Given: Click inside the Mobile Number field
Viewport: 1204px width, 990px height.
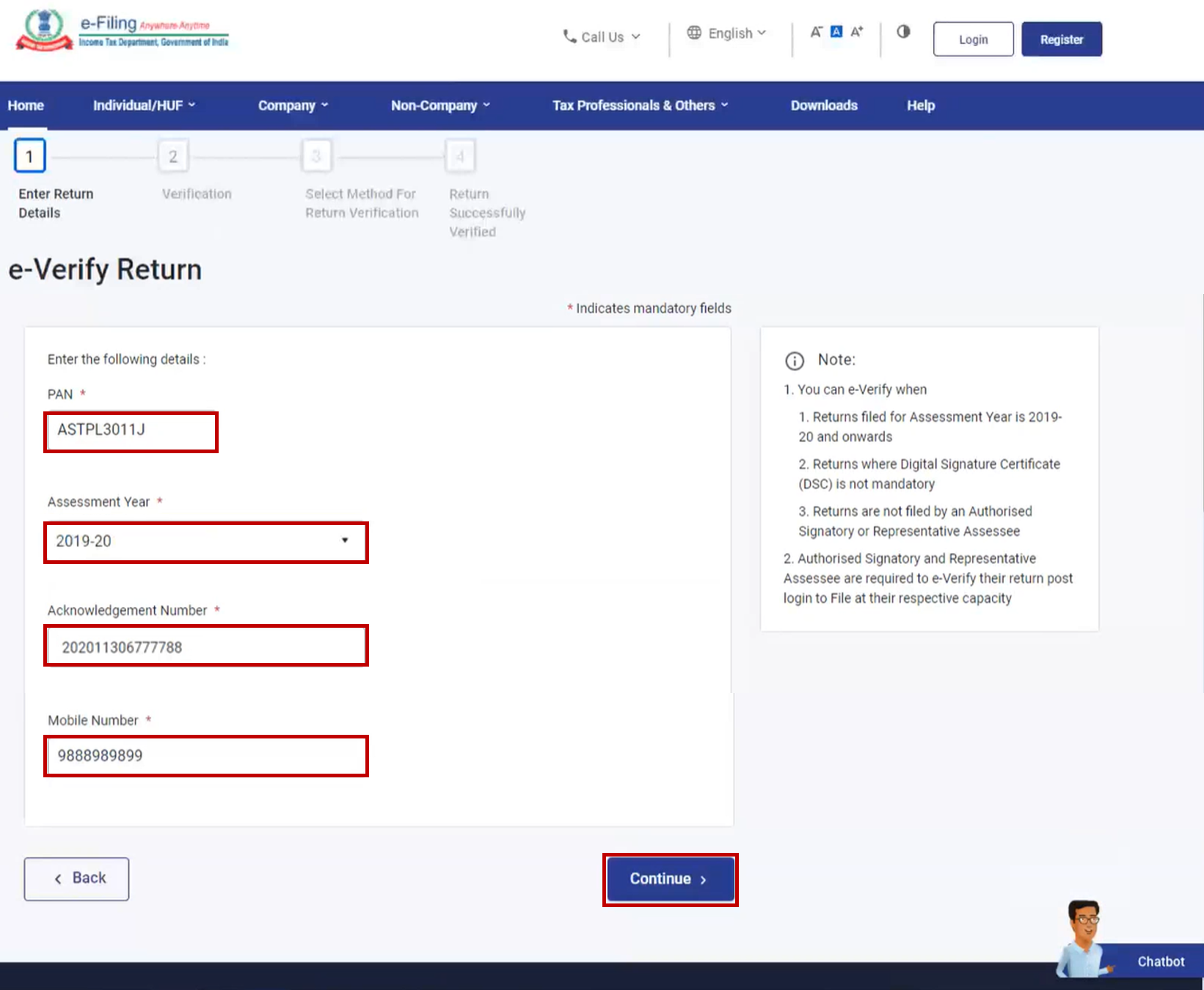Looking at the screenshot, I should pos(205,755).
